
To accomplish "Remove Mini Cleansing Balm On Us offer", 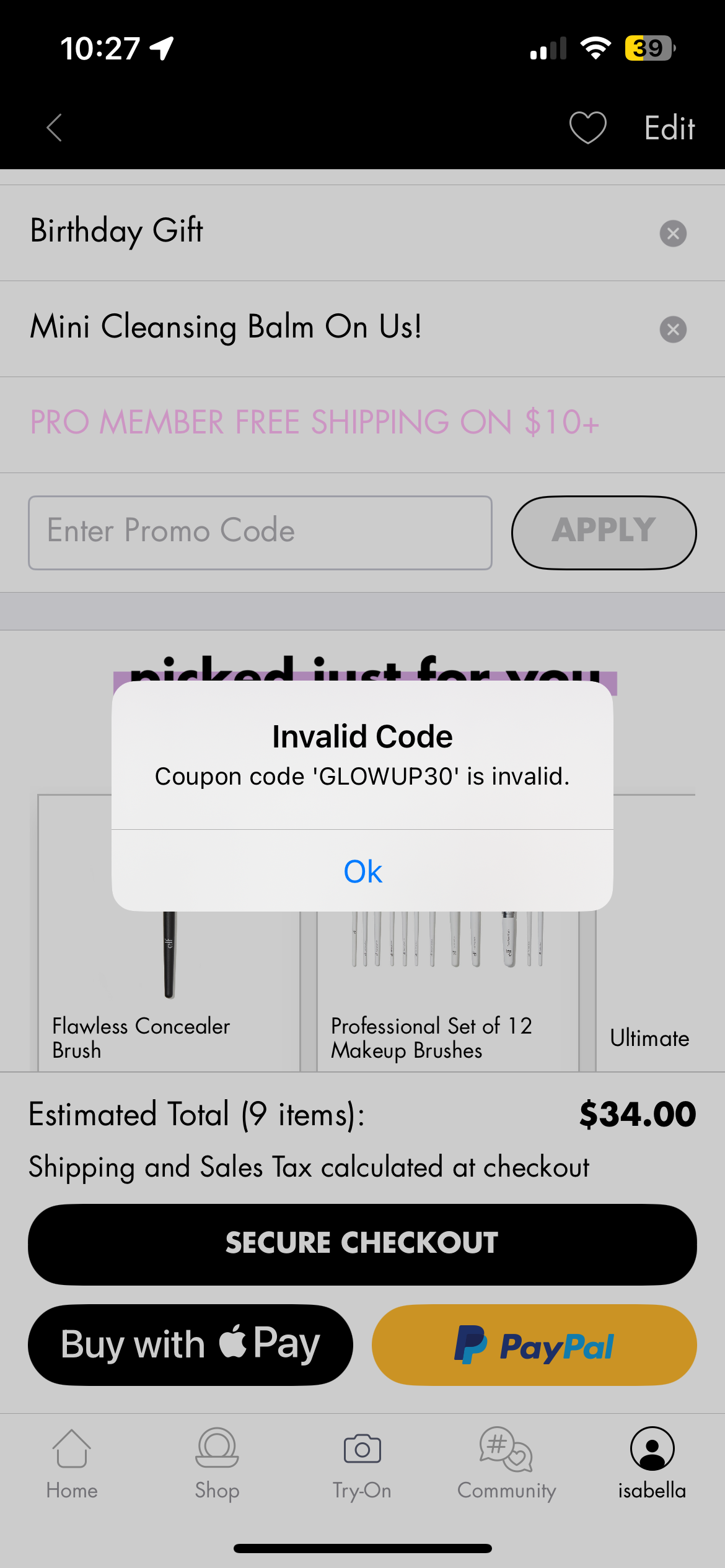I will pyautogui.click(x=673, y=329).
